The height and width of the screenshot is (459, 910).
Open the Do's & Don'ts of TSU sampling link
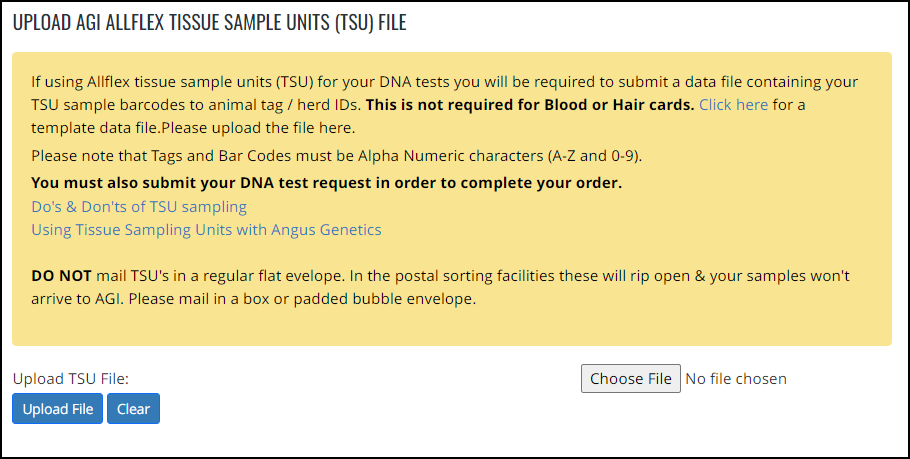[139, 207]
